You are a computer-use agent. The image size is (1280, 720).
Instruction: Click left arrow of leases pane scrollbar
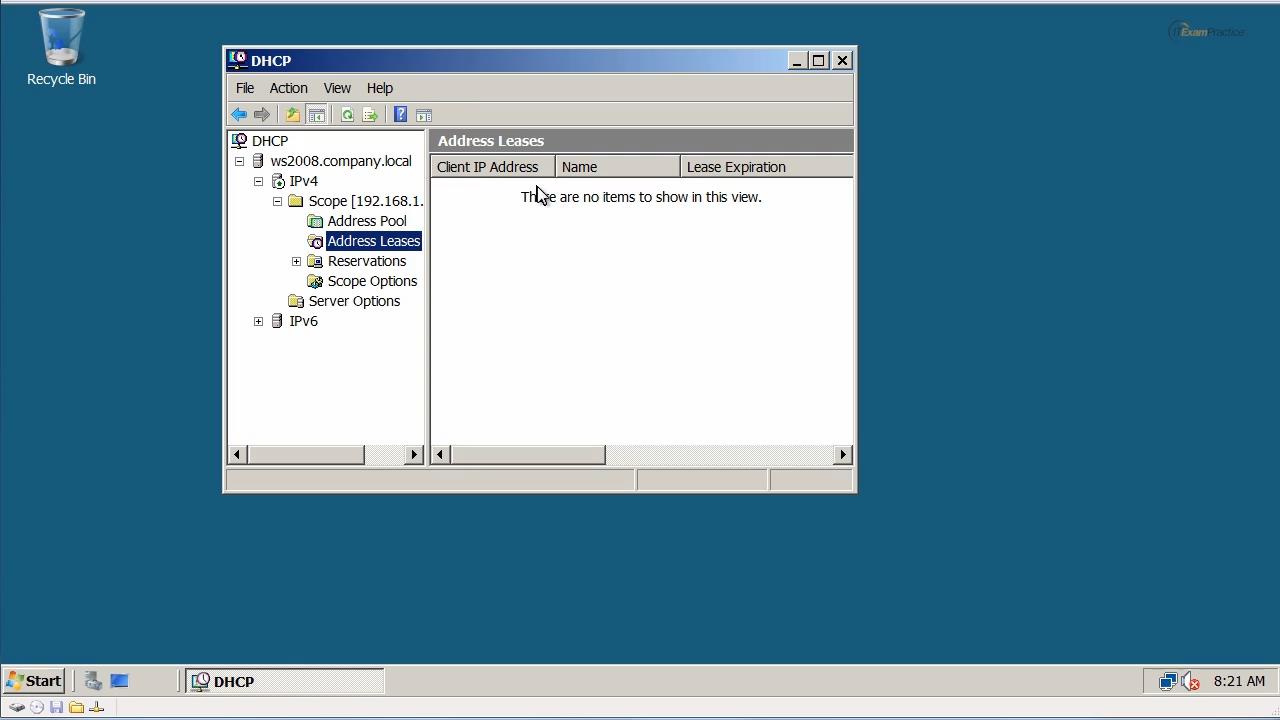point(440,455)
